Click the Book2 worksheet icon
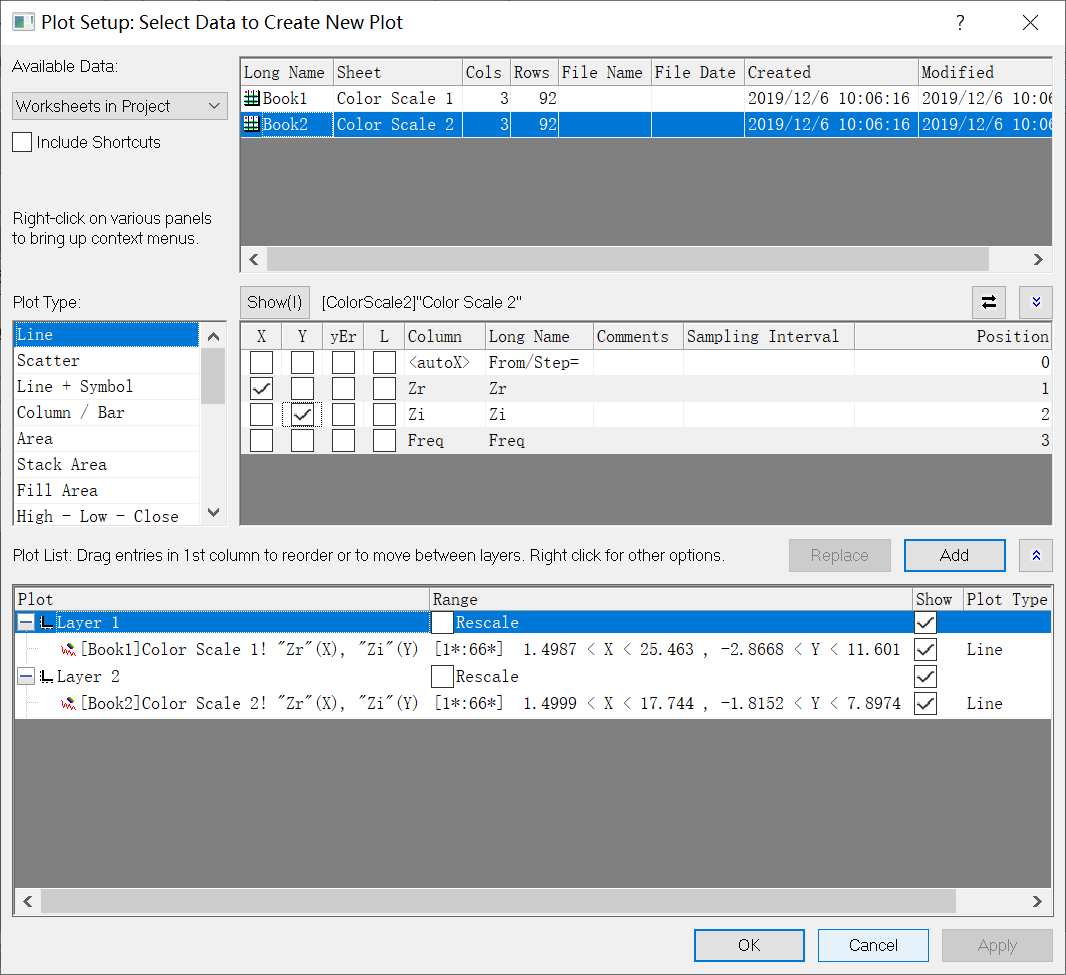This screenshot has height=975, width=1066. 252,124
